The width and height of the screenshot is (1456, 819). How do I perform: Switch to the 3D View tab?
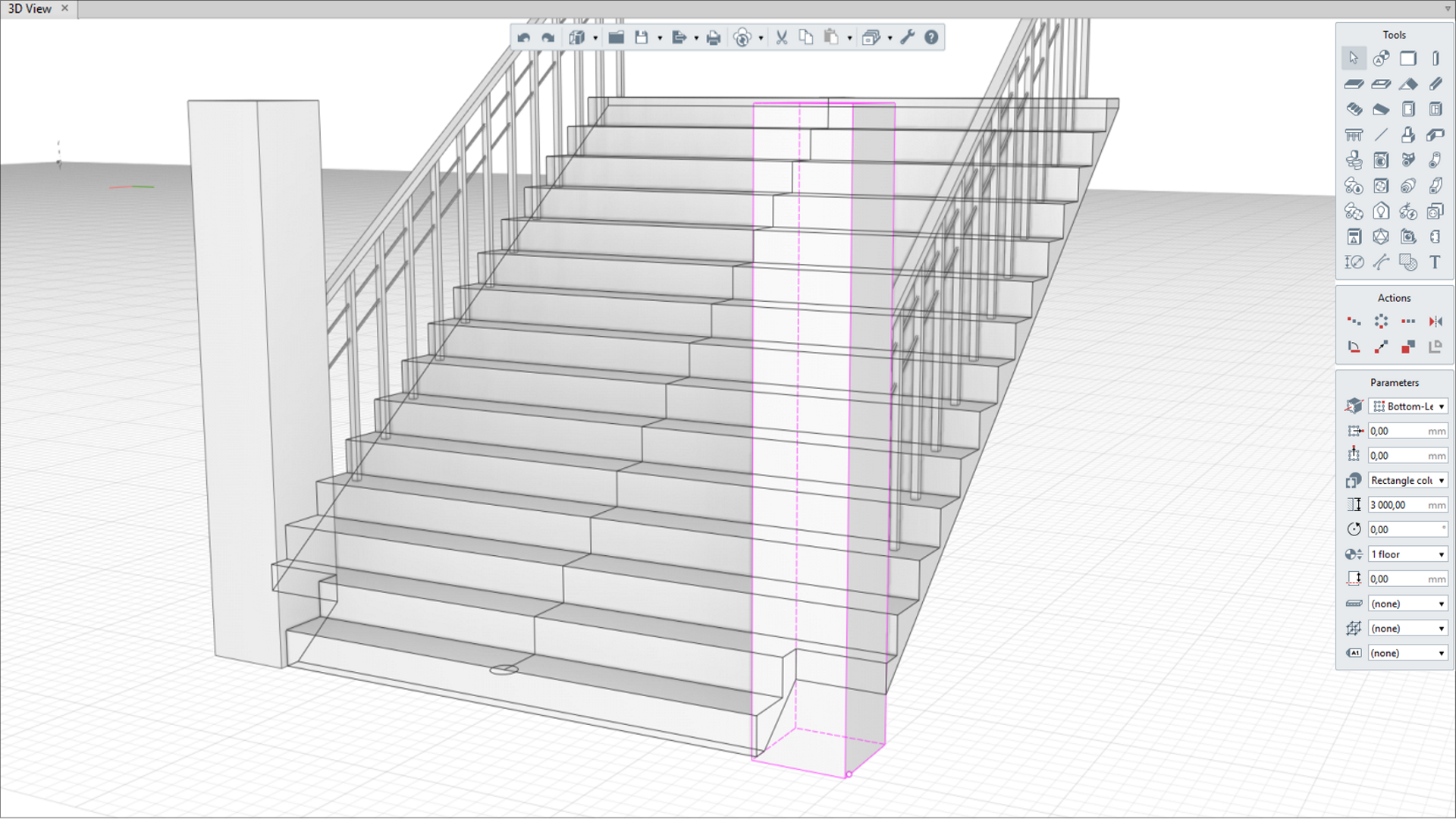30,8
